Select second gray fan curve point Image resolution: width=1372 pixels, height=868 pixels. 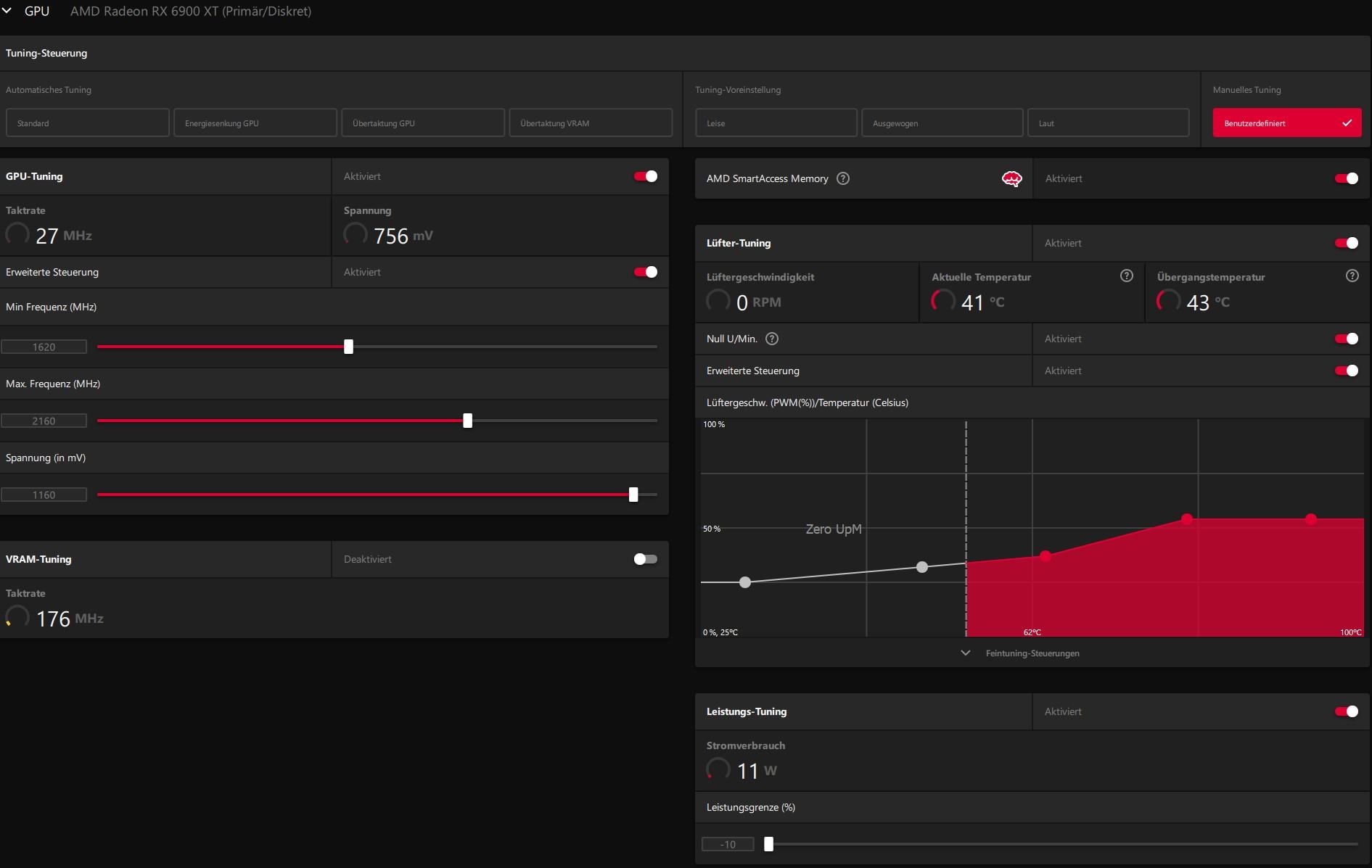click(x=922, y=567)
